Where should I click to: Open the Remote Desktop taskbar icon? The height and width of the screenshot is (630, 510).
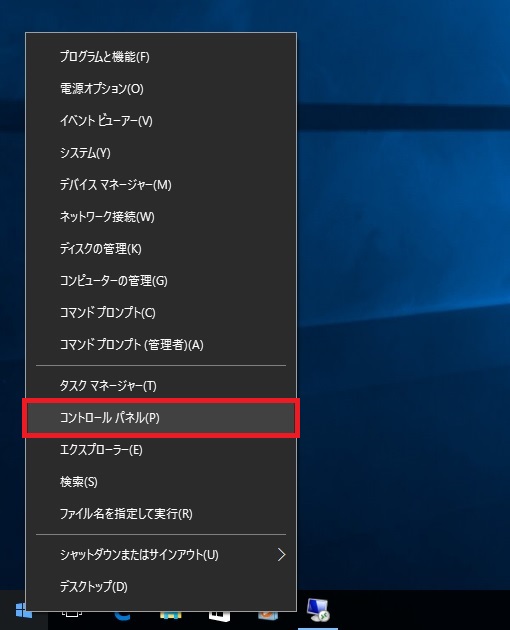pos(317,610)
